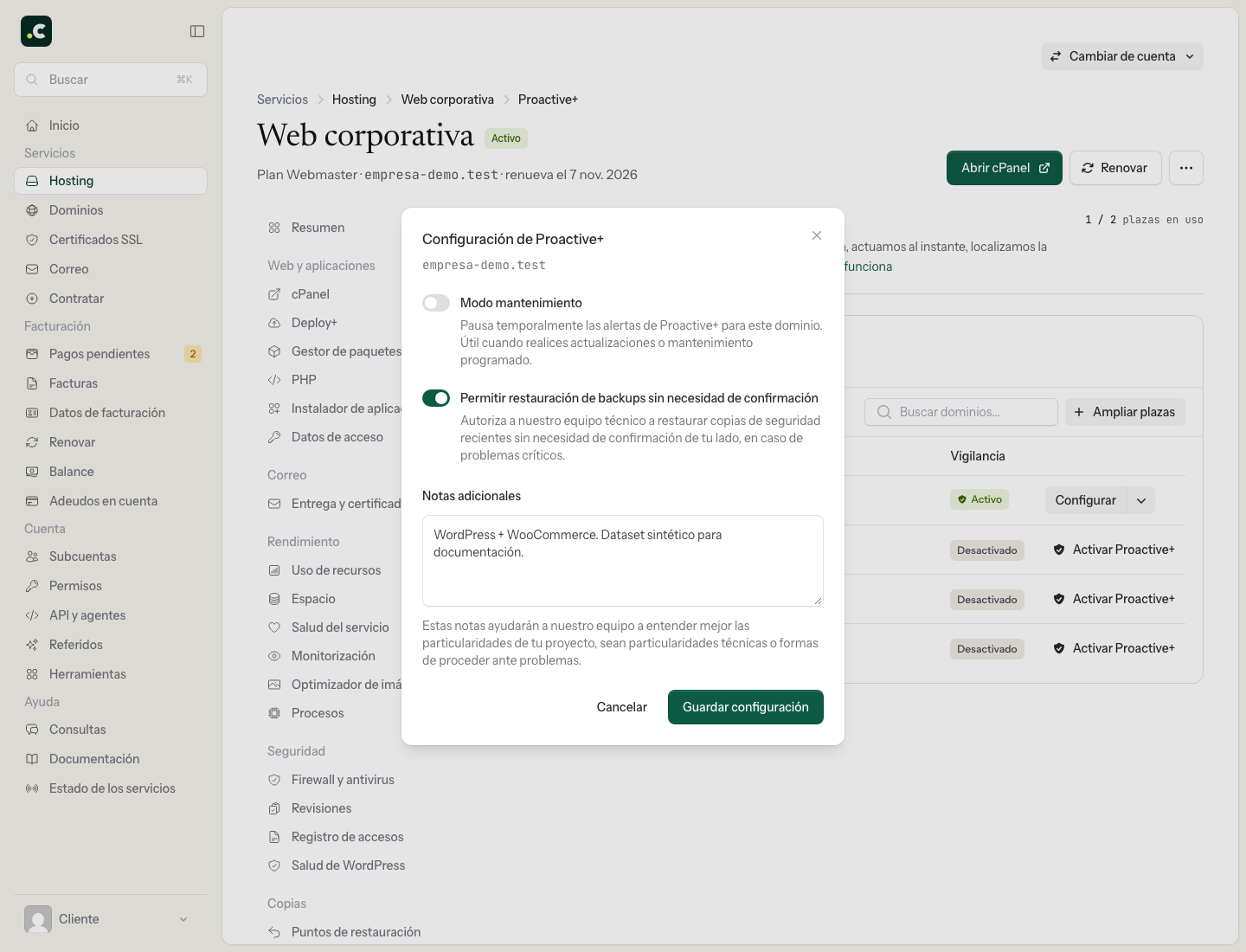
Task: Go to the Resumen section
Action: coord(318,228)
